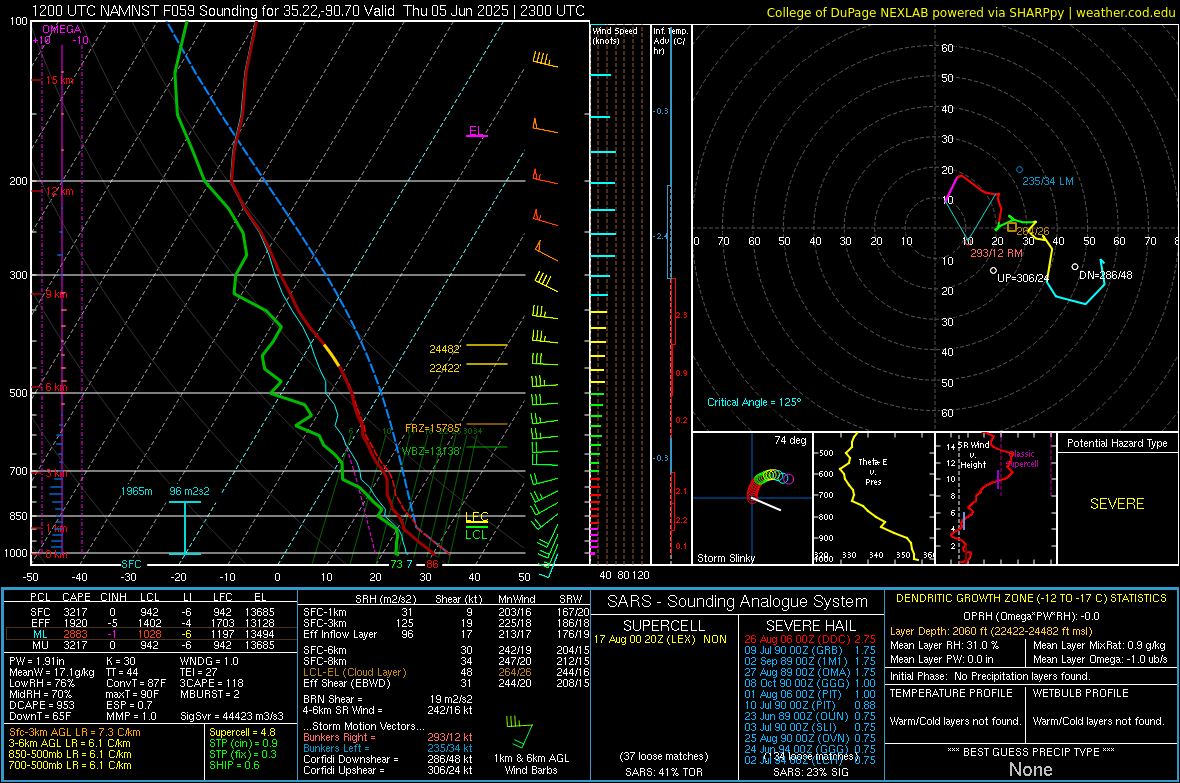Click the cyan Bunkers left-mover circle on hodograph
The image size is (1180, 783).
tap(1020, 170)
